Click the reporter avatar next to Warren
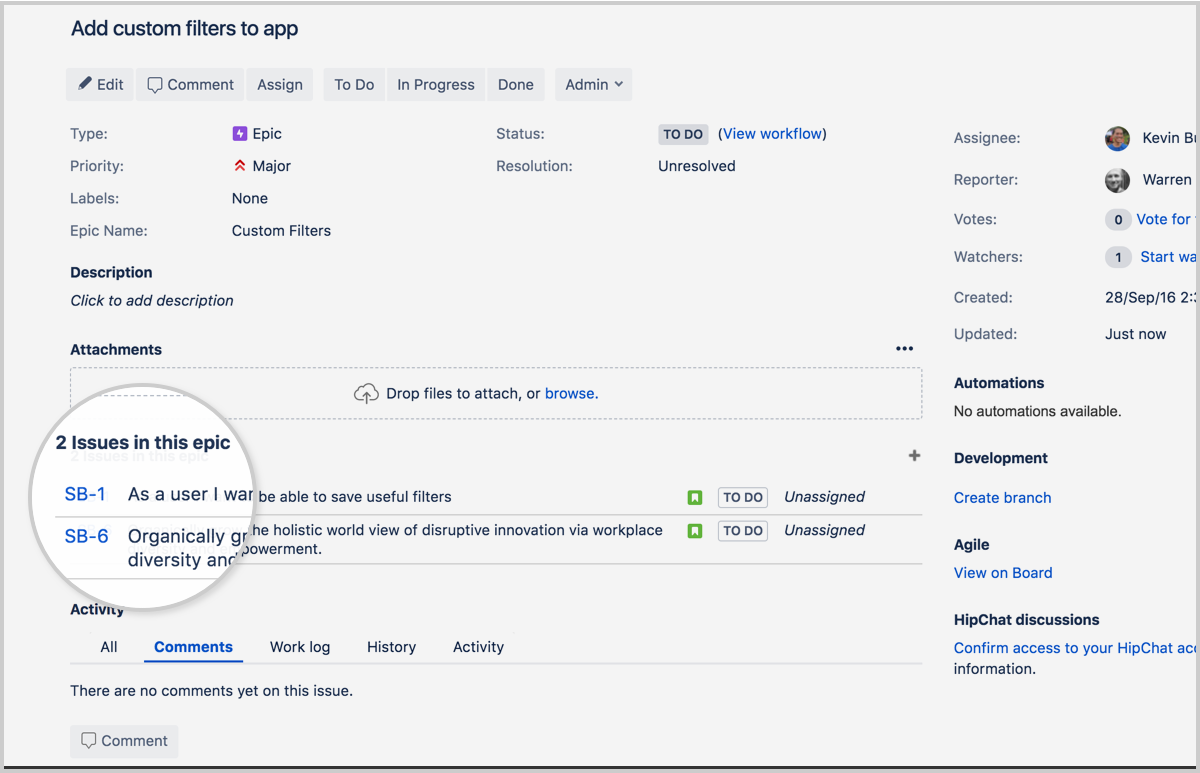1200x773 pixels. pyautogui.click(x=1117, y=180)
